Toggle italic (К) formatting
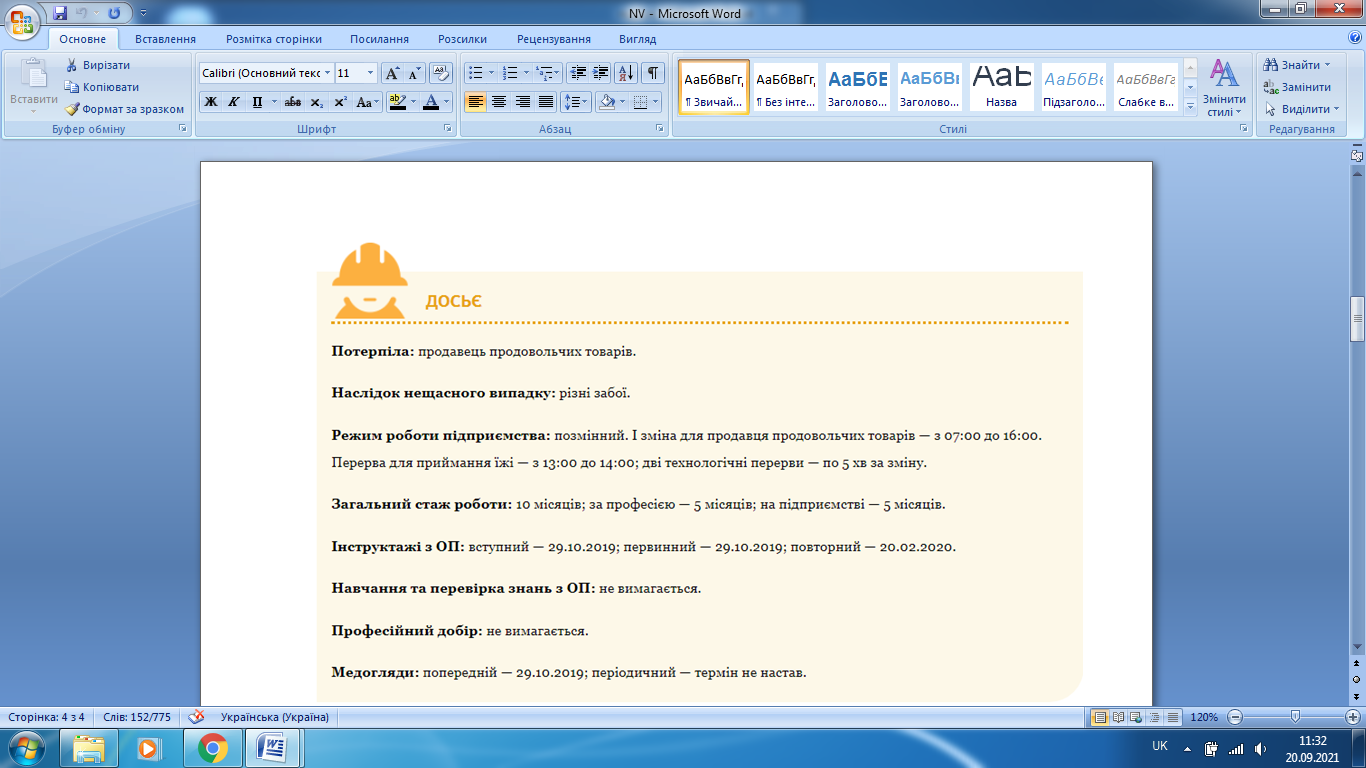The height and width of the screenshot is (768, 1366). pyautogui.click(x=234, y=102)
